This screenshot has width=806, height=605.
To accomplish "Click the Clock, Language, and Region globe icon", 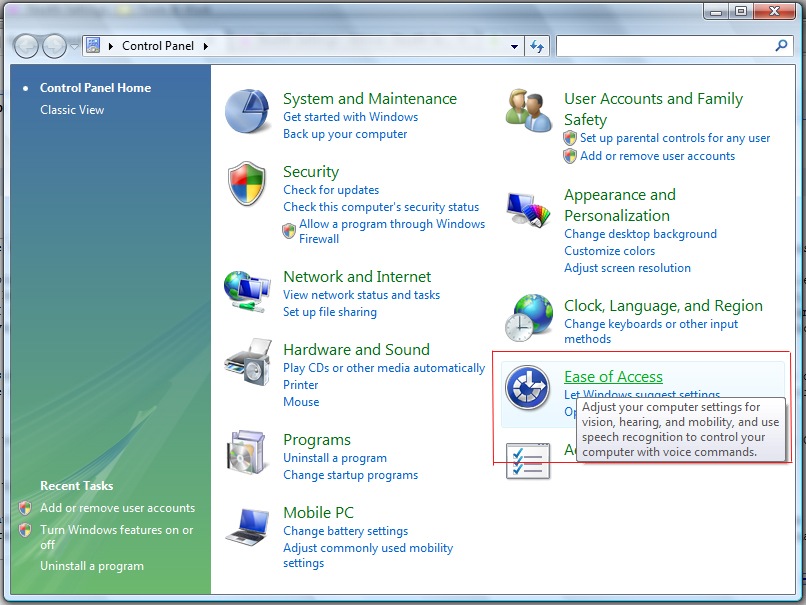I will [x=528, y=319].
